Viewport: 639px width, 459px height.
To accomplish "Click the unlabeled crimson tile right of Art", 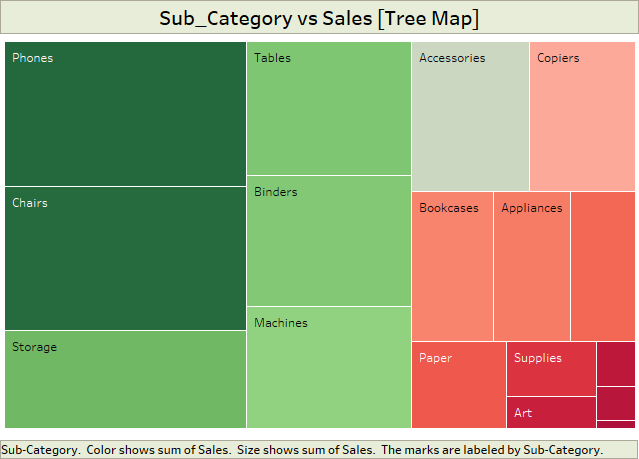I will pyautogui.click(x=615, y=402).
